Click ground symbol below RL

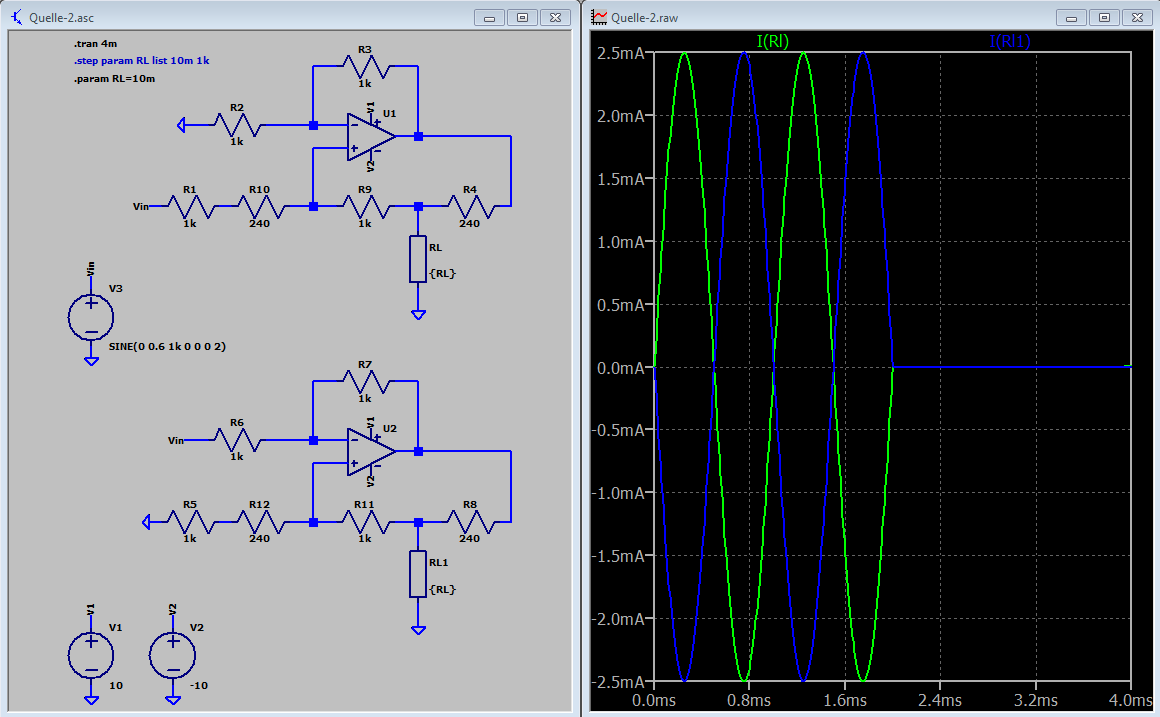pyautogui.click(x=418, y=314)
